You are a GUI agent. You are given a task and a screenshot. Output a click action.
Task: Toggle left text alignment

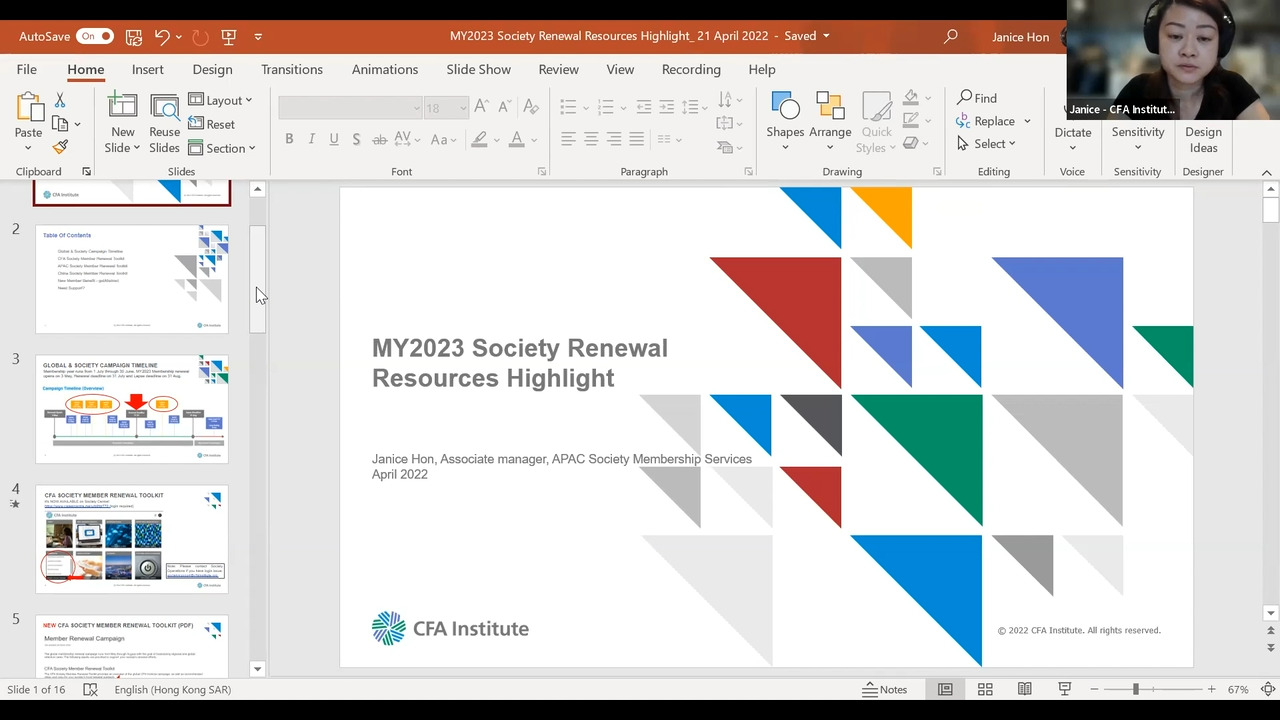click(x=568, y=139)
